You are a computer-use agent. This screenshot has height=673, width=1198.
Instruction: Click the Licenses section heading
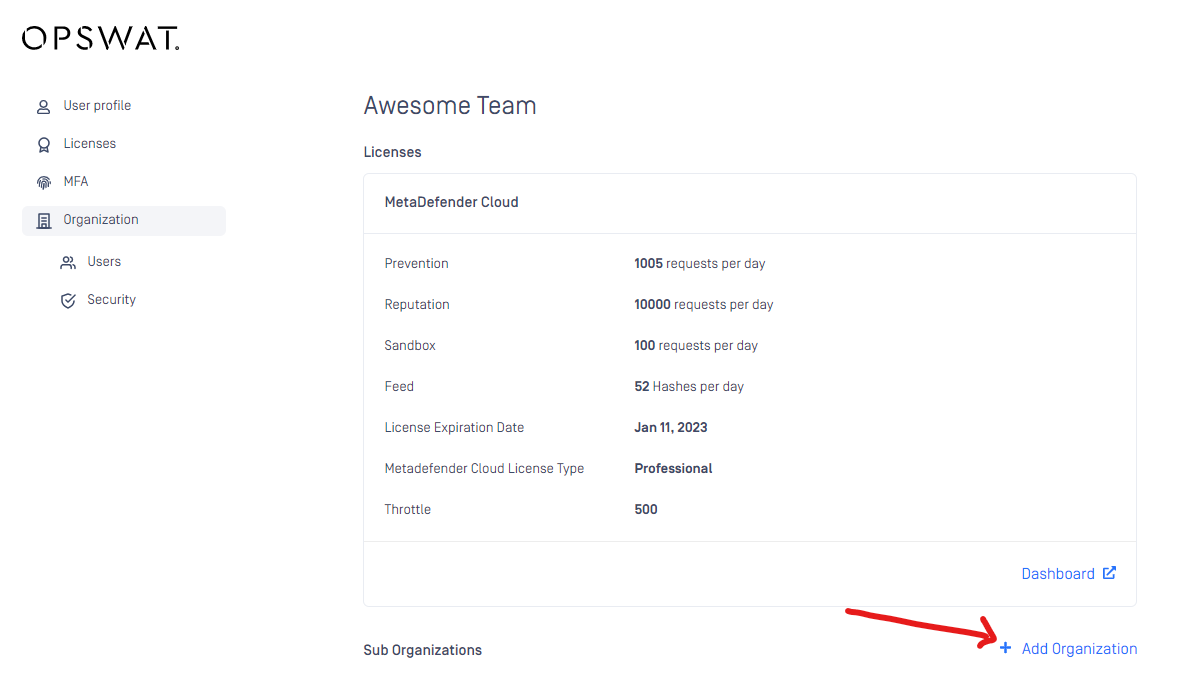(393, 152)
